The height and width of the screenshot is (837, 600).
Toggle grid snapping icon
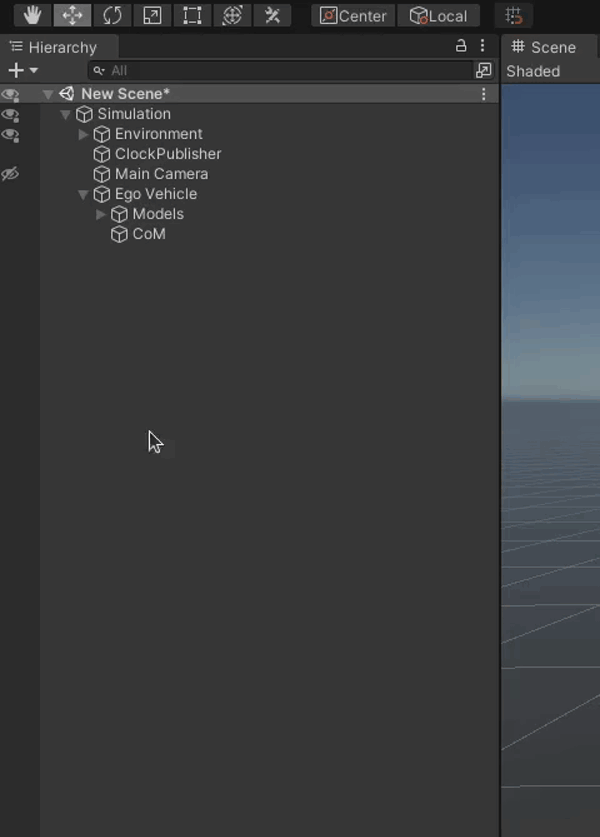pos(514,15)
